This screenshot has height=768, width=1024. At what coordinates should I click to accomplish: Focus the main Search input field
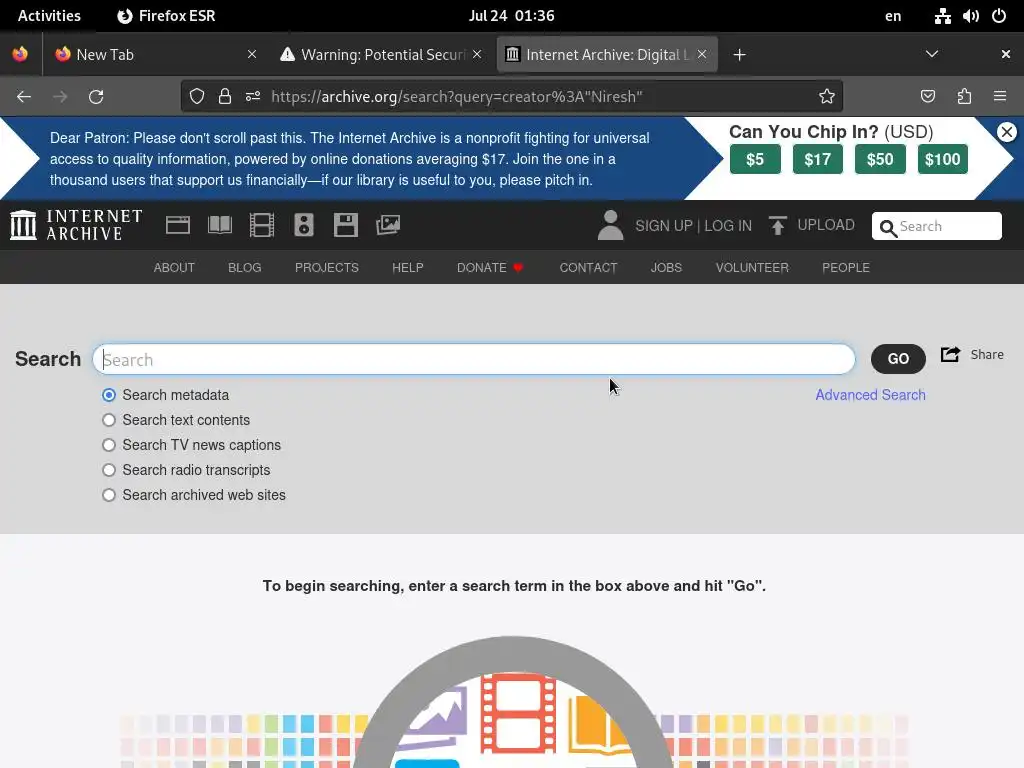coord(473,359)
